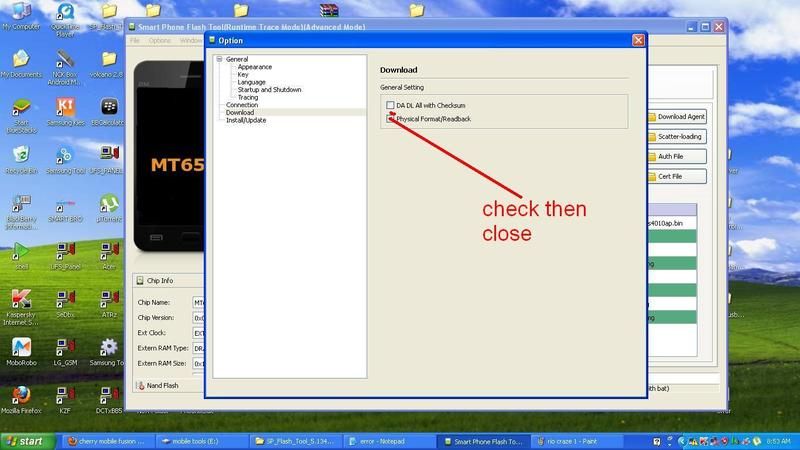Click system tray clock showing 8:53 AM
This screenshot has height=450, width=800.
pos(779,441)
